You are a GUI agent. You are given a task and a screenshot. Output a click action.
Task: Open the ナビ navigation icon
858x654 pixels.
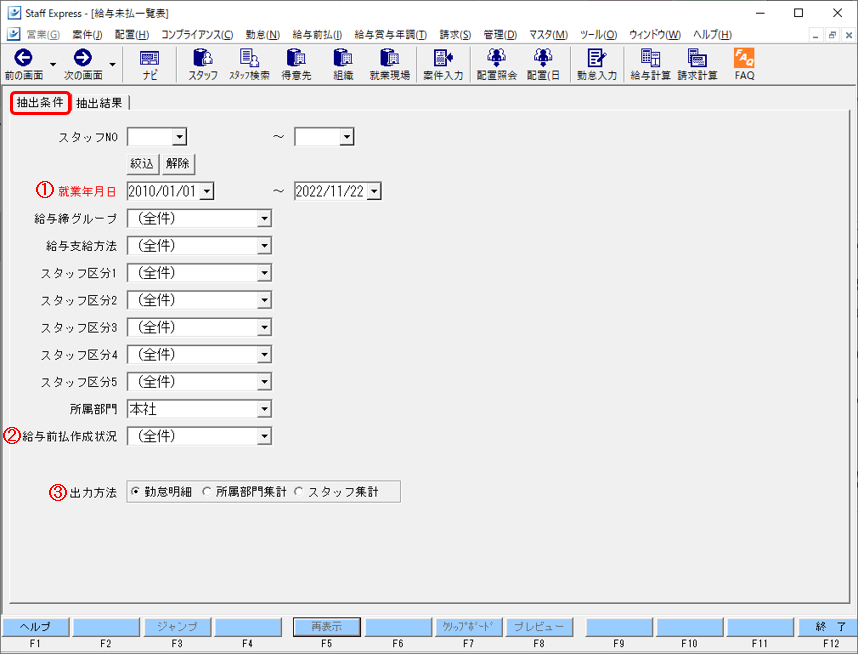point(149,58)
